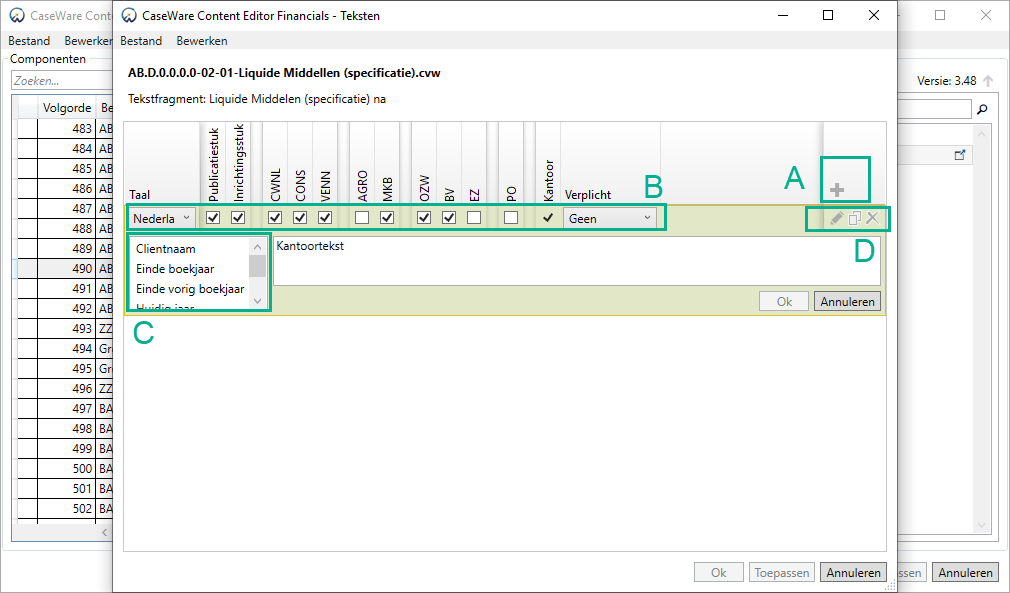Select row 502 in the component list

(65, 508)
